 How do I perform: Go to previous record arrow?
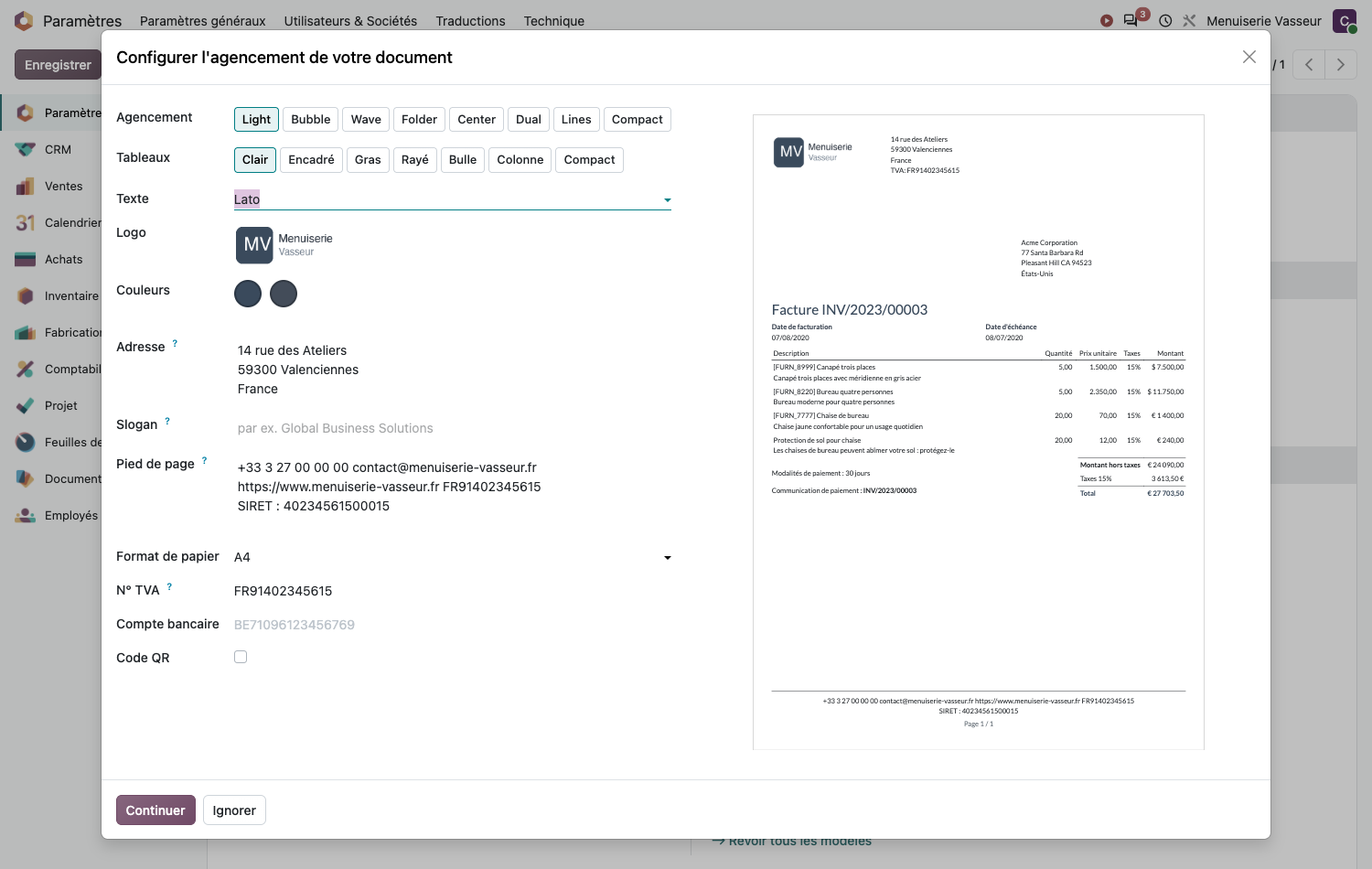pyautogui.click(x=1309, y=64)
